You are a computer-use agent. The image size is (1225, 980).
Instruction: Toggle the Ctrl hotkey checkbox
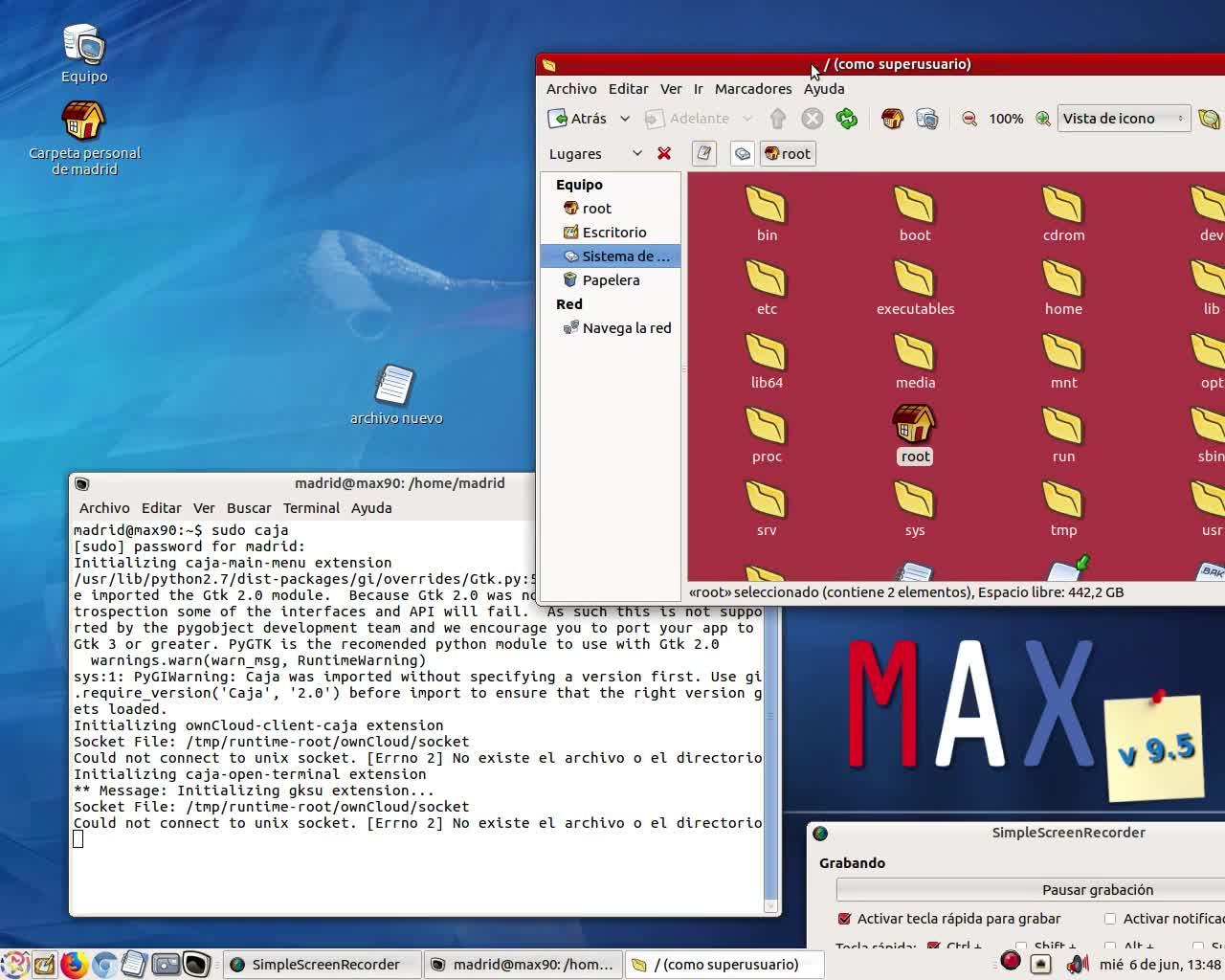point(933,947)
